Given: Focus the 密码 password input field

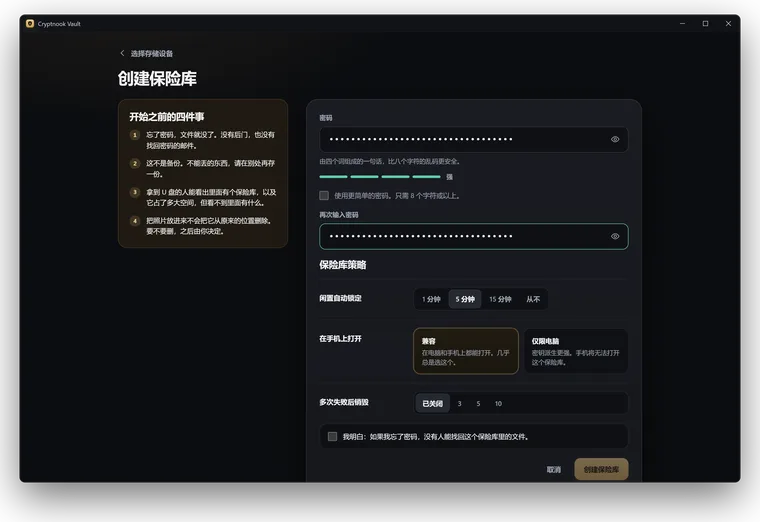Looking at the screenshot, I should coord(474,140).
